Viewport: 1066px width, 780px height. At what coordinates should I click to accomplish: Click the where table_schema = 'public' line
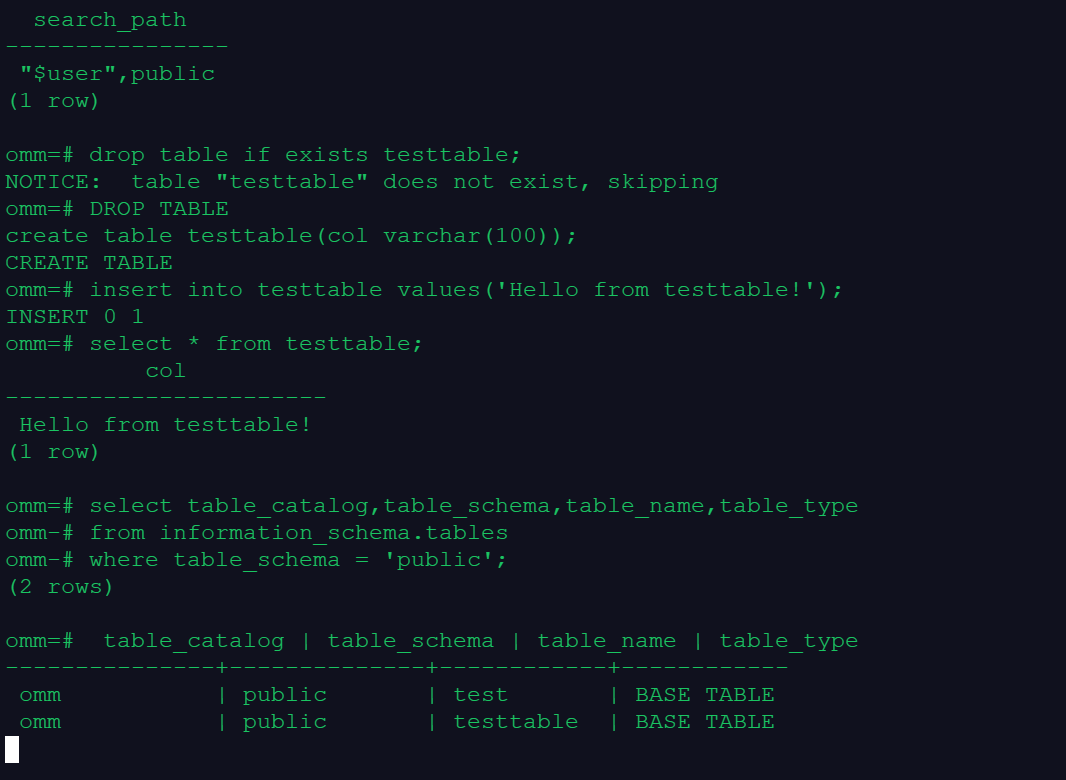(298, 560)
